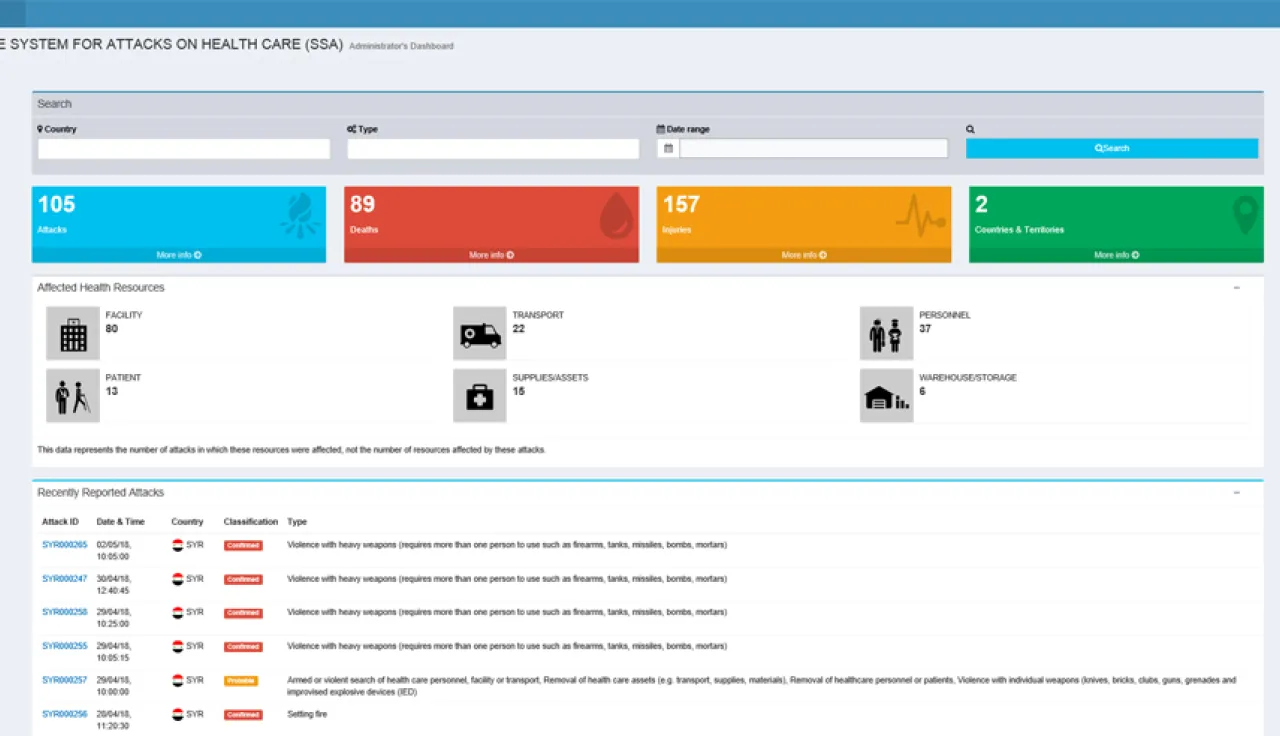Click the Facility building icon
The height and width of the screenshot is (736, 1280).
[73, 333]
